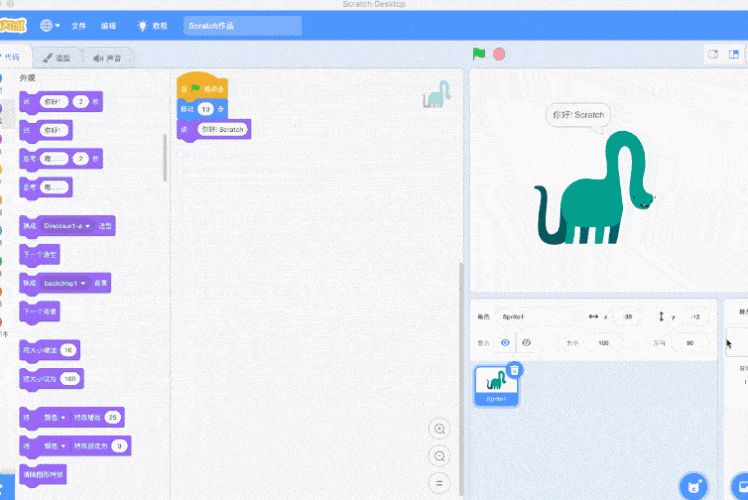Open the globe language dropdown

click(49, 25)
